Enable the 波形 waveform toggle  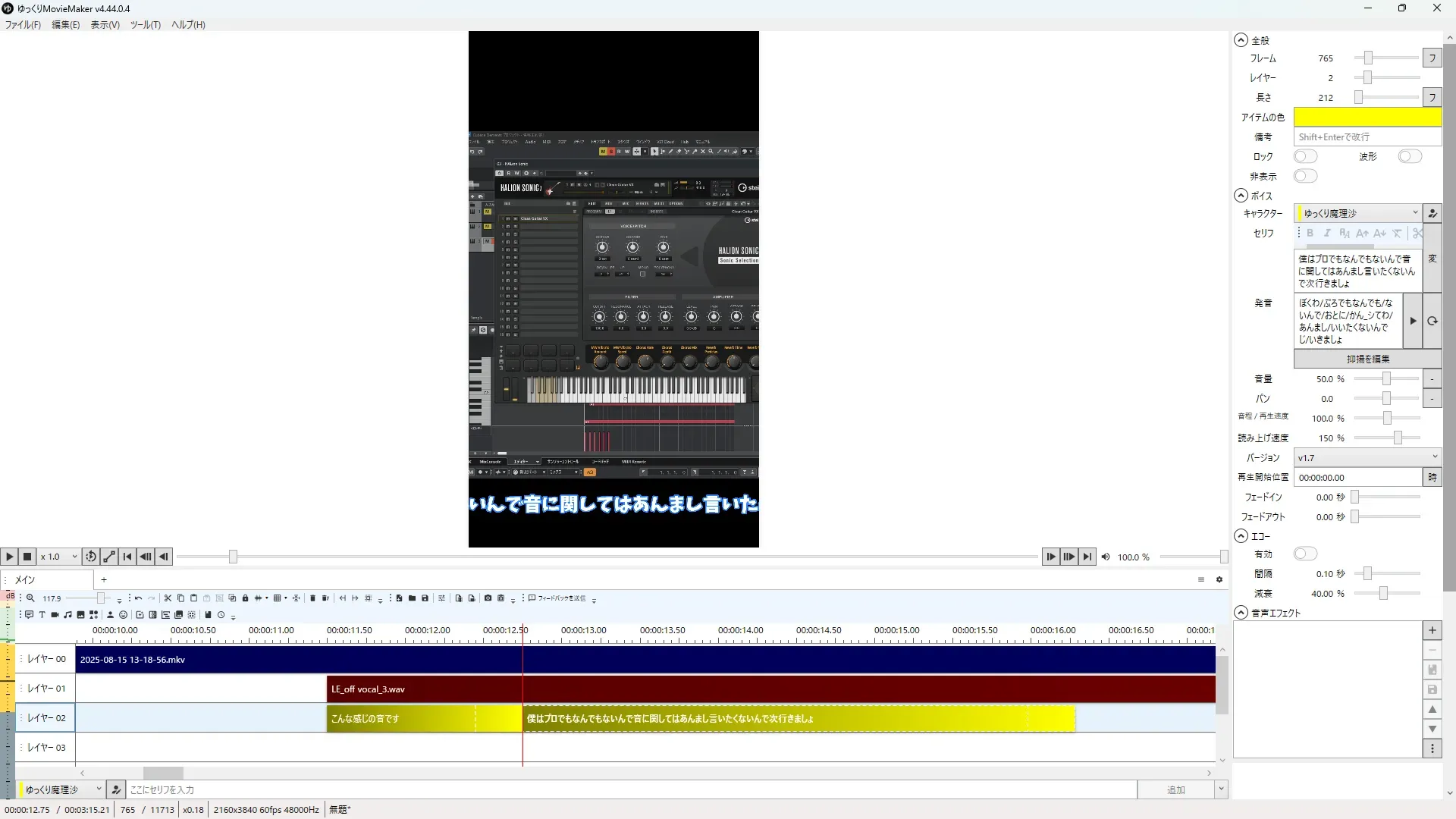point(1410,156)
